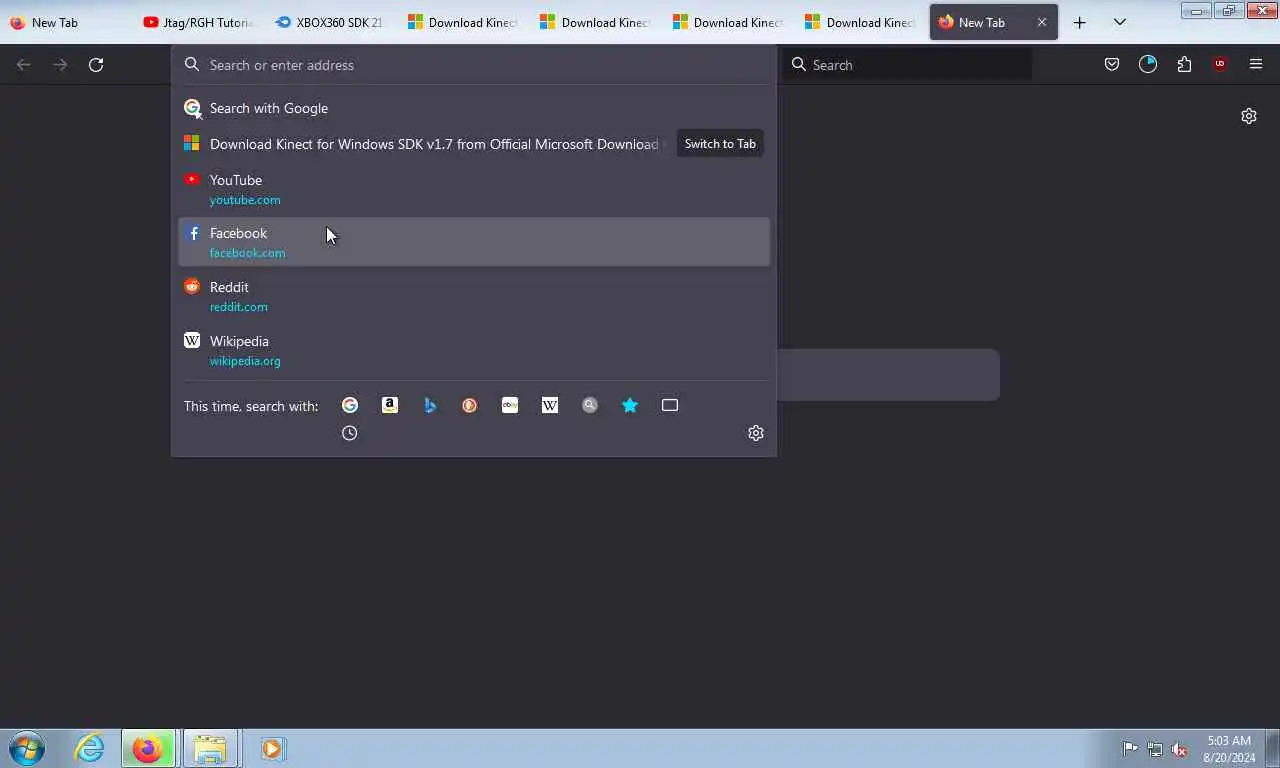This screenshot has width=1280, height=768.
Task: Search history with the clock icon
Action: coord(350,433)
